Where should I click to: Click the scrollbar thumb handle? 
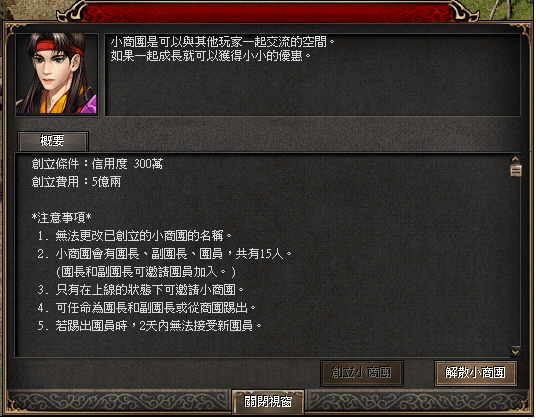516,170
